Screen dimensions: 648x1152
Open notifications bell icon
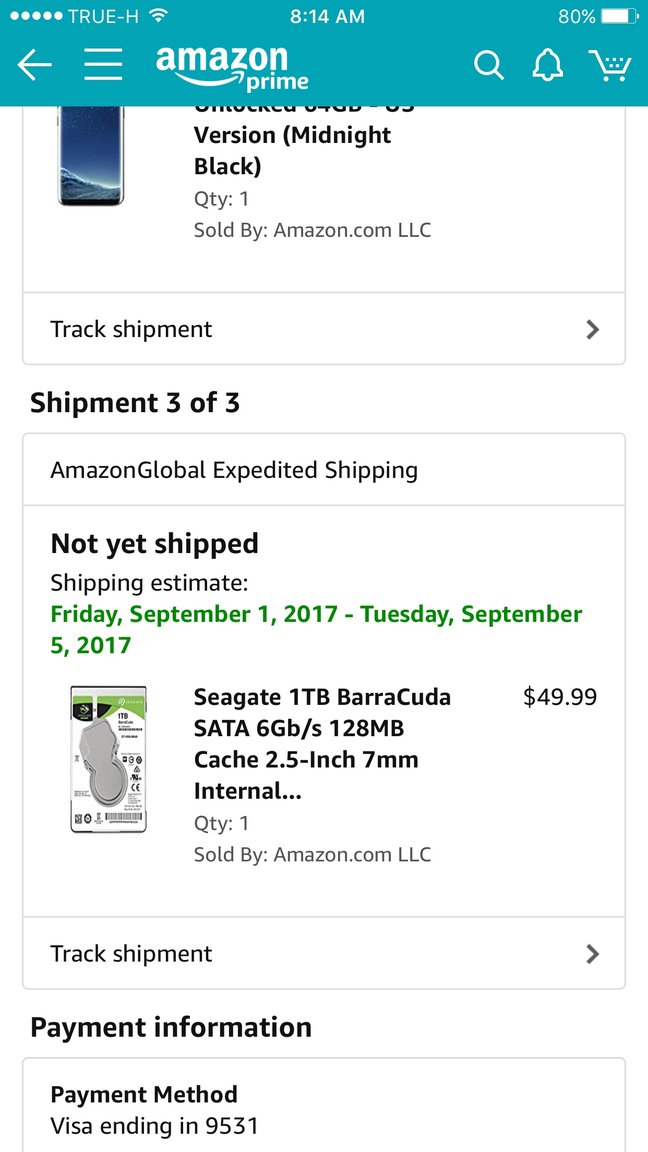pyautogui.click(x=547, y=66)
